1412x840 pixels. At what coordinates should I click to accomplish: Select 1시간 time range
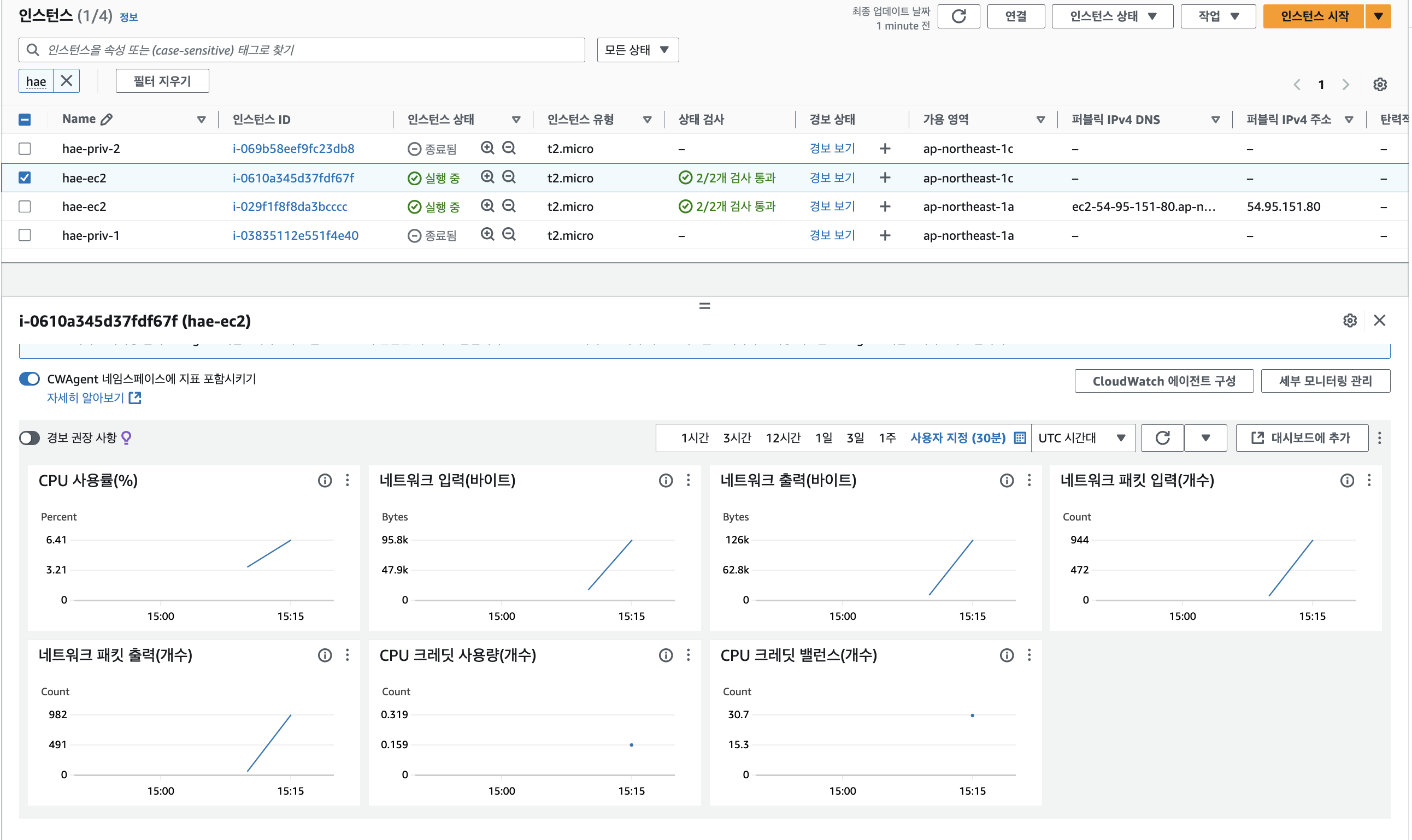(x=694, y=437)
